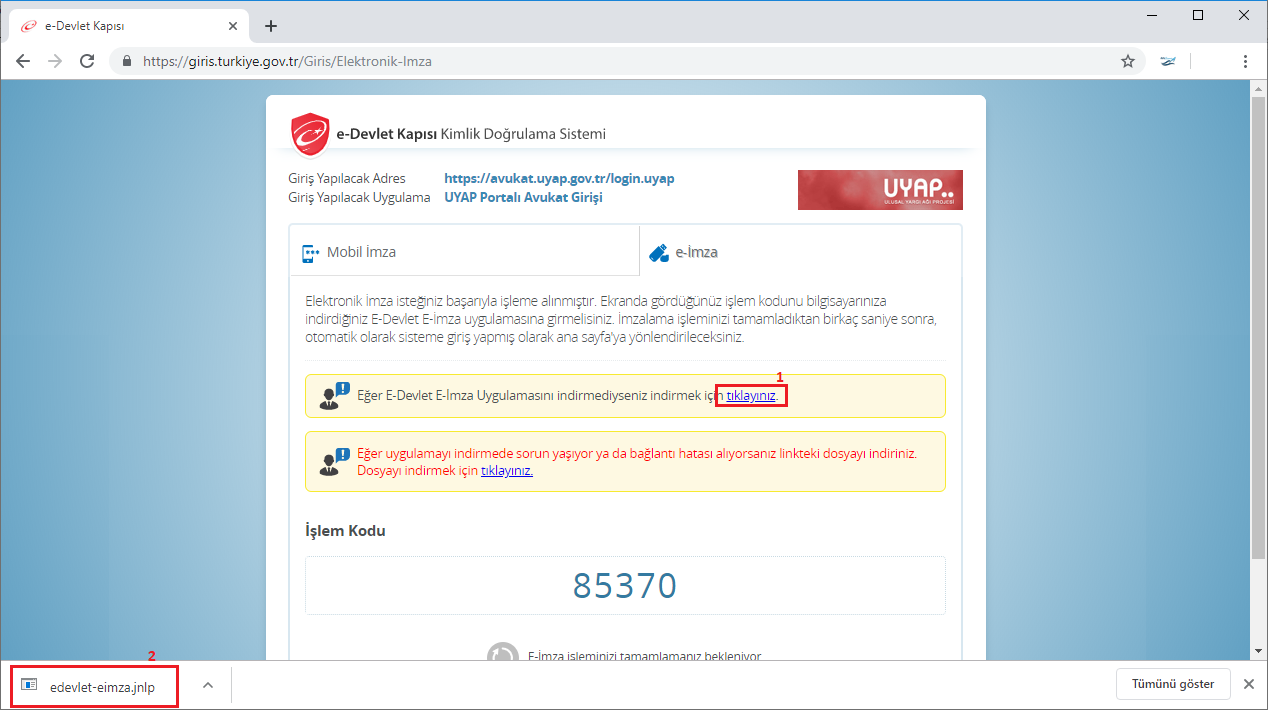Screen dimensions: 1268x710
Task: Open the Chrome menu with three dots
Action: (x=1245, y=61)
